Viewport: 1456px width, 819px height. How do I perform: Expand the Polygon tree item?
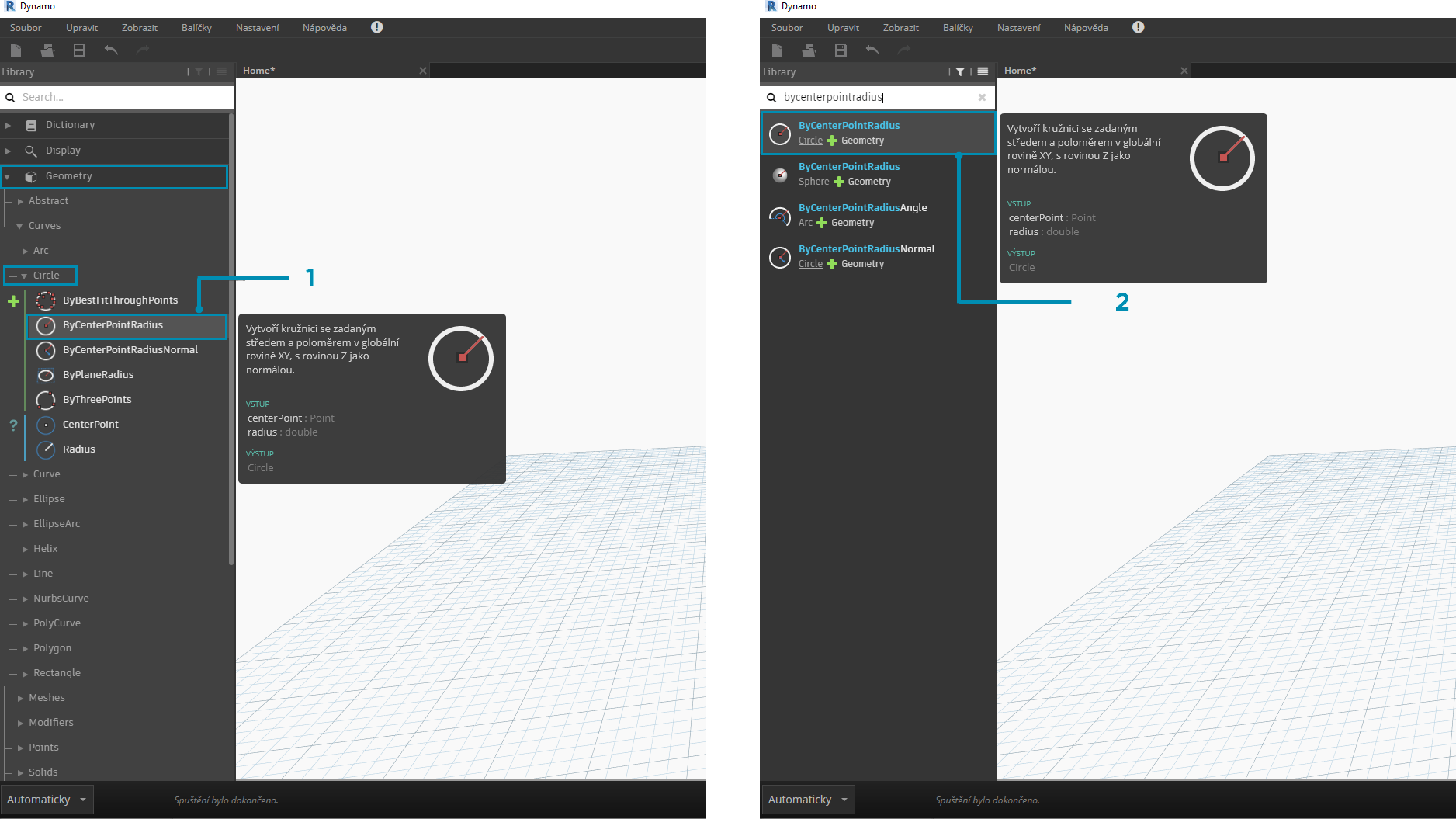tap(25, 648)
